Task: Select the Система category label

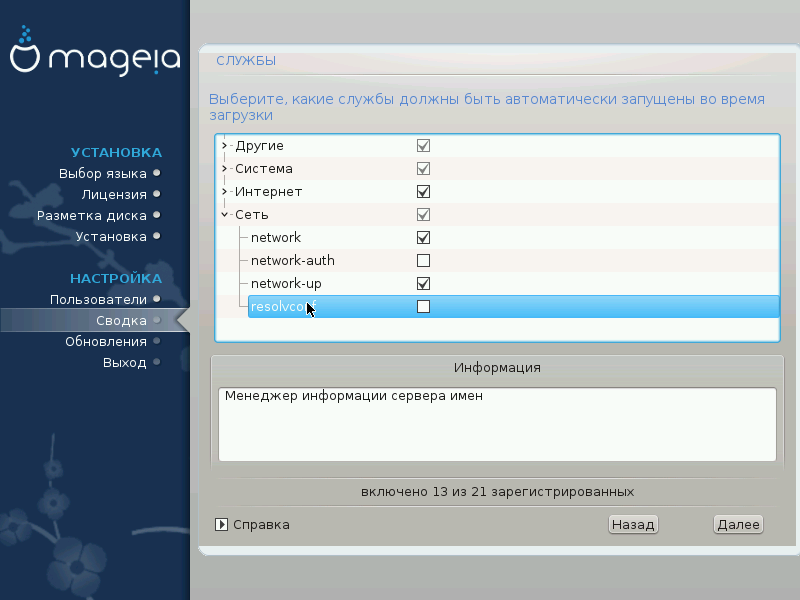Action: point(264,169)
